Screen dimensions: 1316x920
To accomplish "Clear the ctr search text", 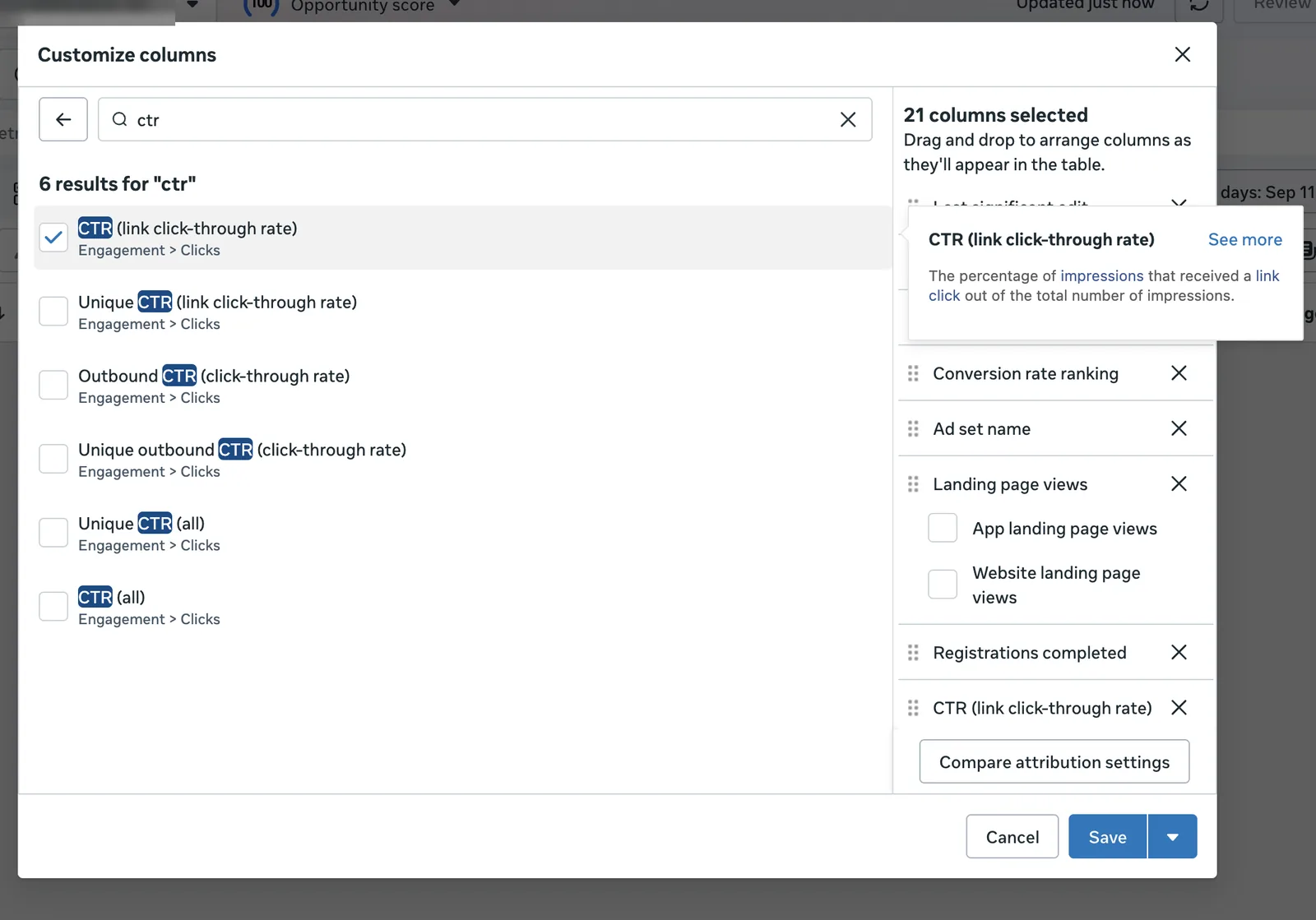I will [848, 120].
